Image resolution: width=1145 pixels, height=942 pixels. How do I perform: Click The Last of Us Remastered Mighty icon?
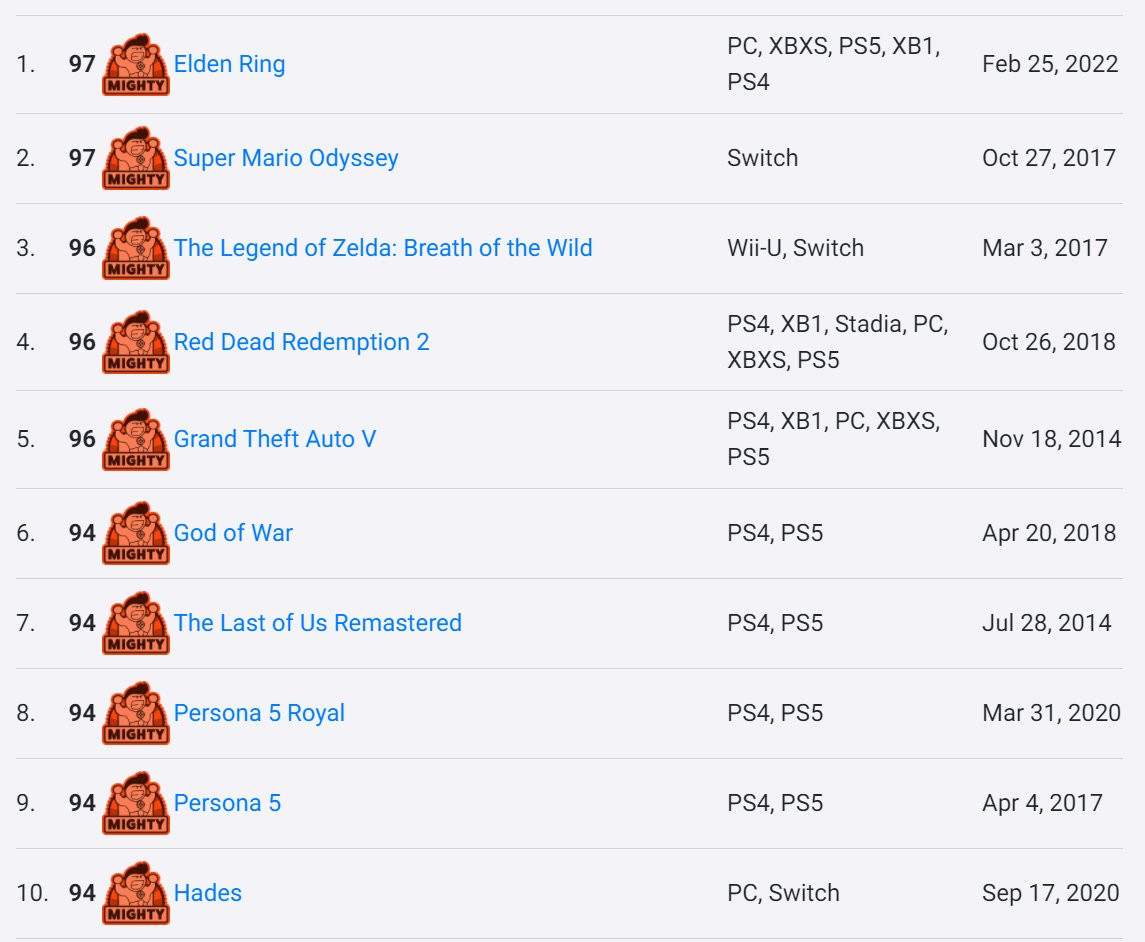coord(136,624)
